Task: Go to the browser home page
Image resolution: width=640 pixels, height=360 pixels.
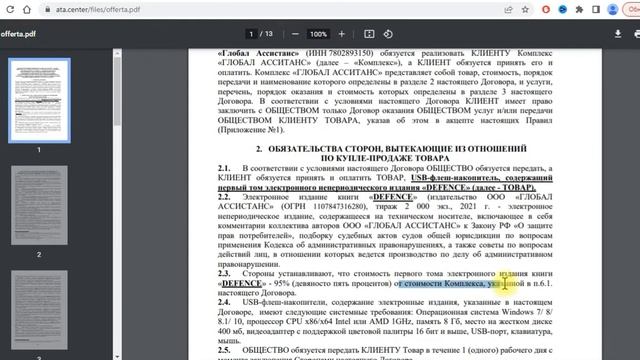Action: [x=27, y=9]
